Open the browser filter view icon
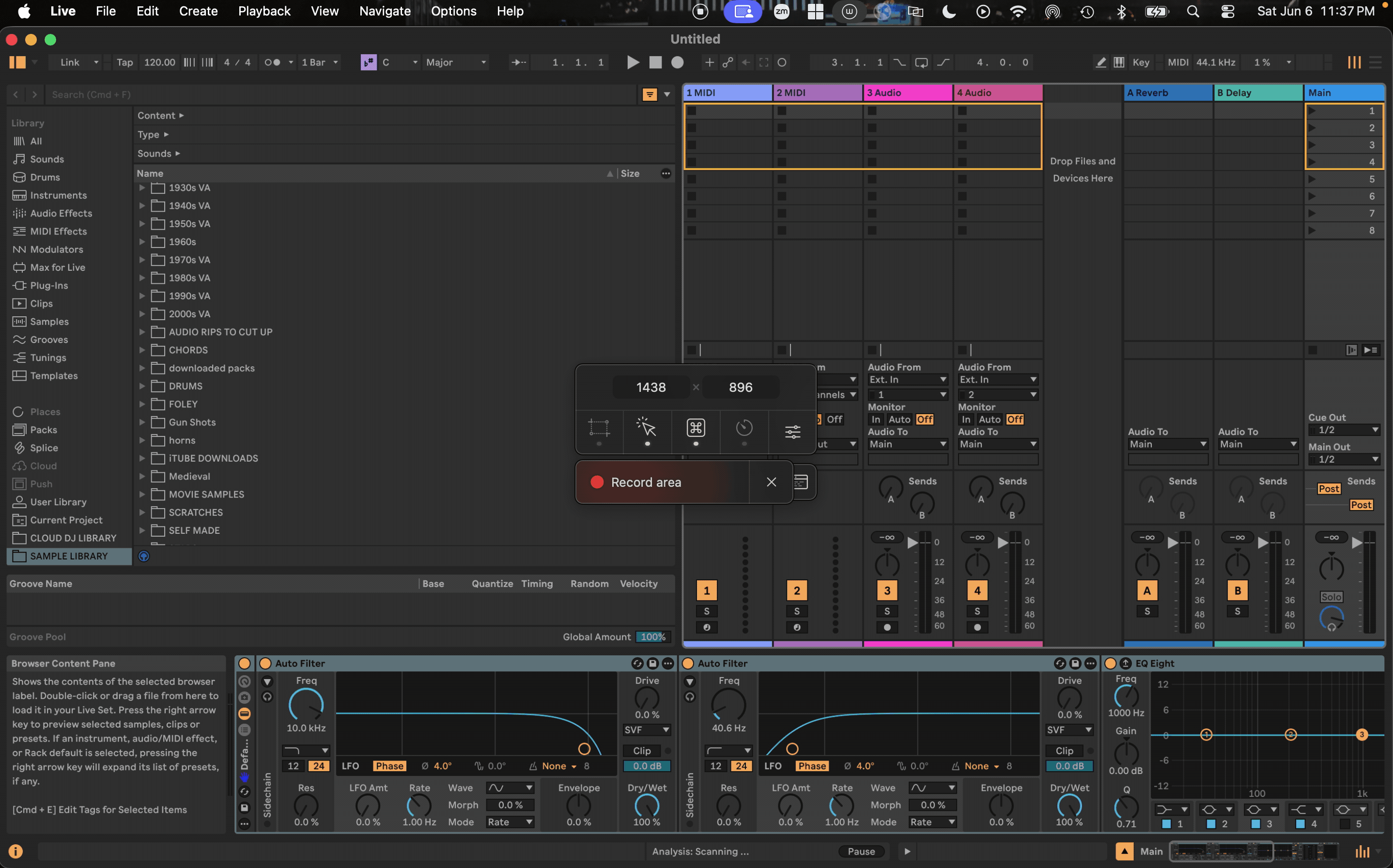1393x868 pixels. (649, 95)
